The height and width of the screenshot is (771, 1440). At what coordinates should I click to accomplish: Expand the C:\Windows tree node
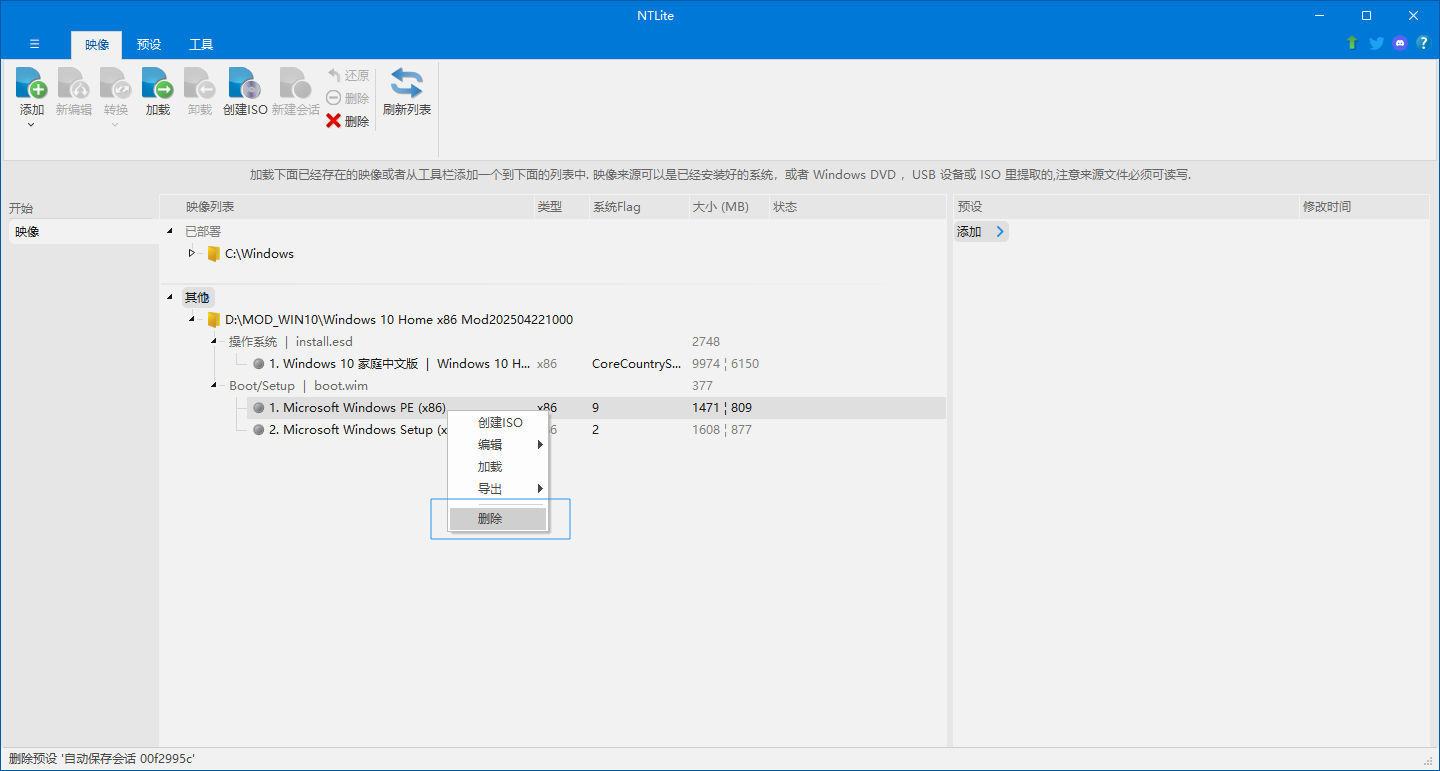coord(191,254)
